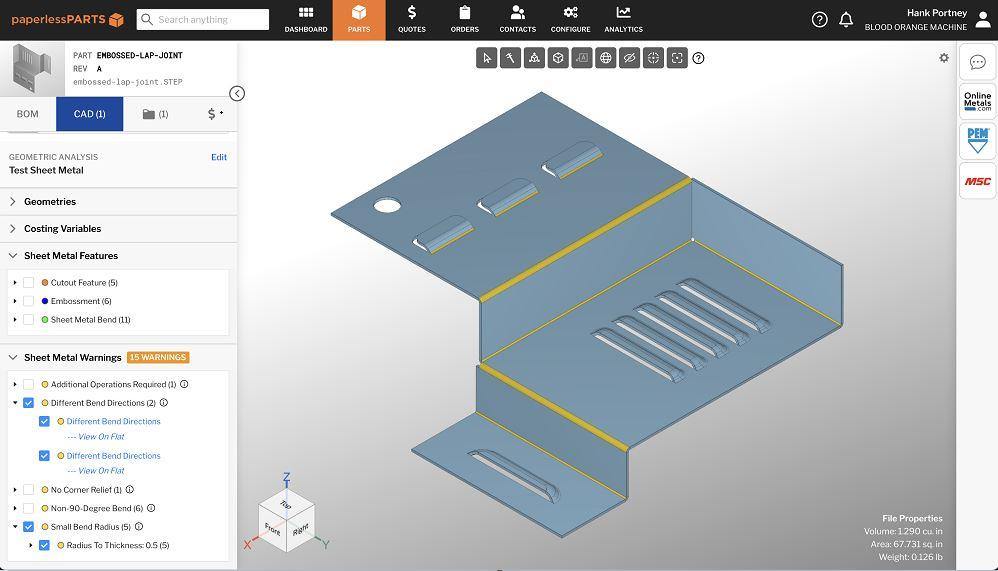Uncheck Small Bend Radius warning checkbox

[29, 526]
